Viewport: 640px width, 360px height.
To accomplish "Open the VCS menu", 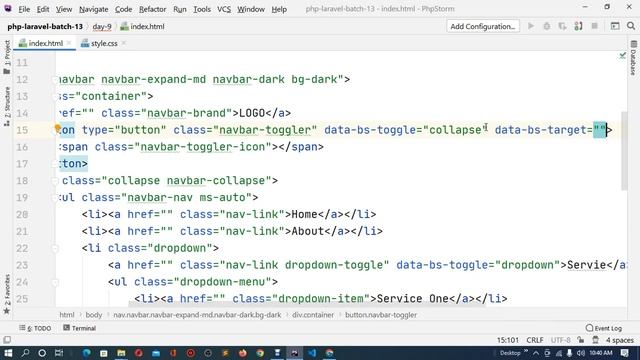I will click(x=224, y=9).
